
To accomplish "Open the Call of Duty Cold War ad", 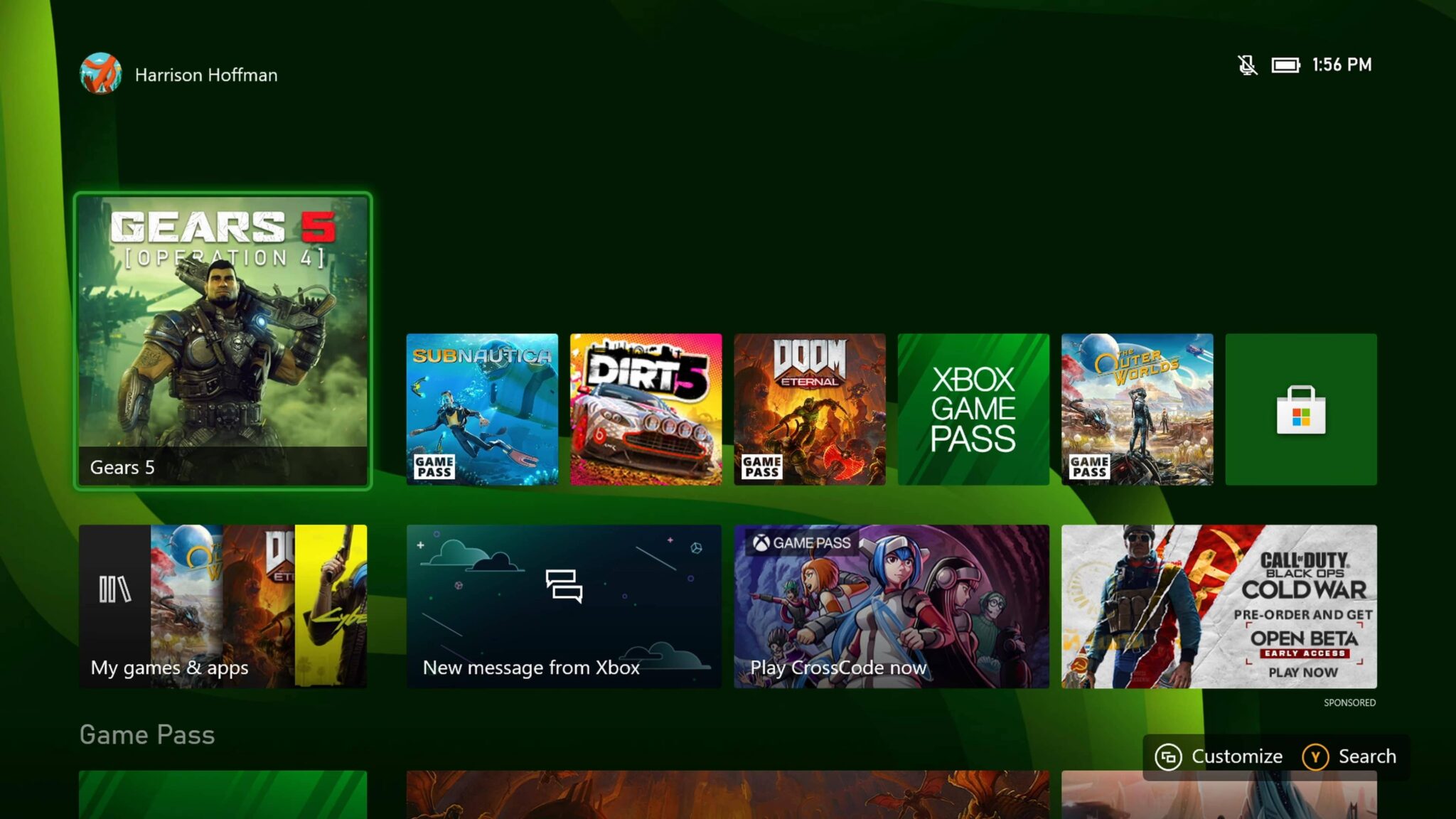I will (x=1219, y=605).
